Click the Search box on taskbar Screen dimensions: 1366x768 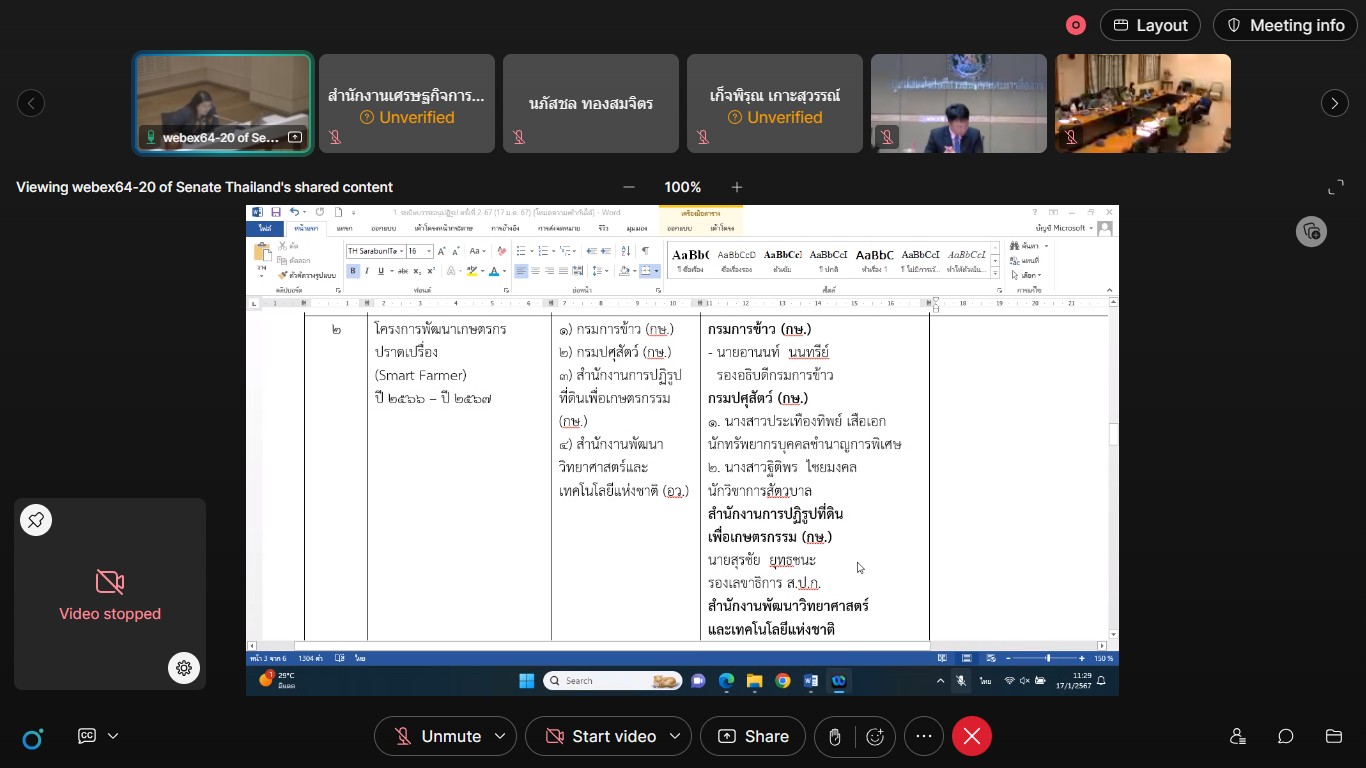[612, 681]
